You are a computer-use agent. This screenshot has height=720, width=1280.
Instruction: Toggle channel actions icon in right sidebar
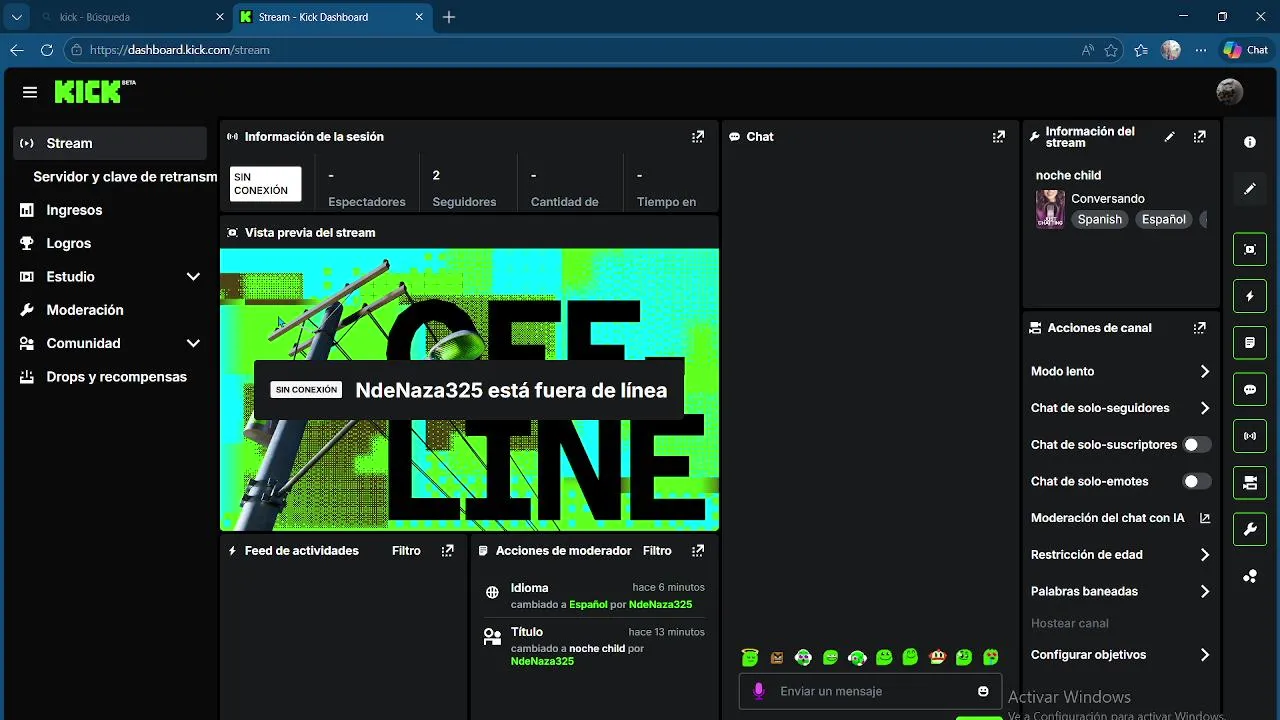(x=1250, y=483)
